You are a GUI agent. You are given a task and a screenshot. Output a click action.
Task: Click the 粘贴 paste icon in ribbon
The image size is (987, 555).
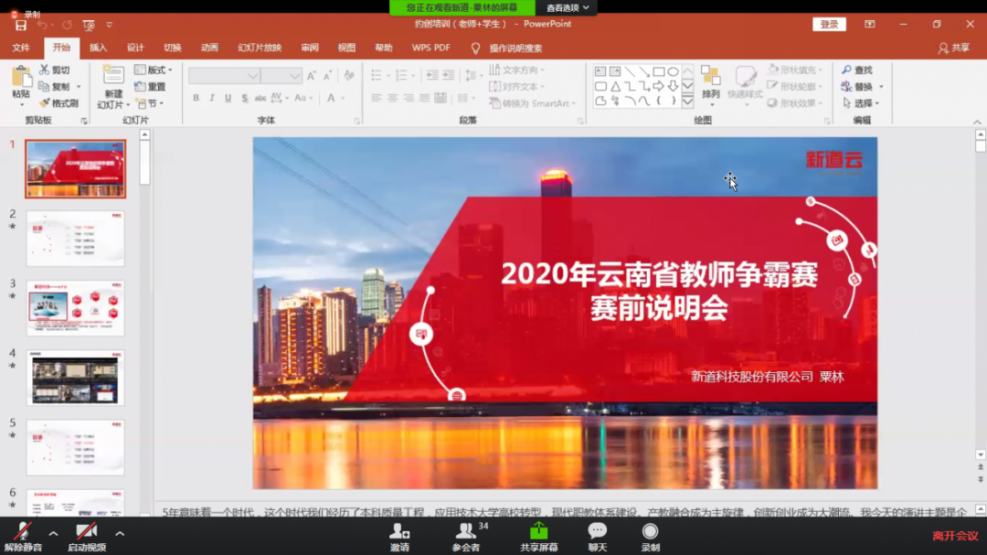[21, 78]
